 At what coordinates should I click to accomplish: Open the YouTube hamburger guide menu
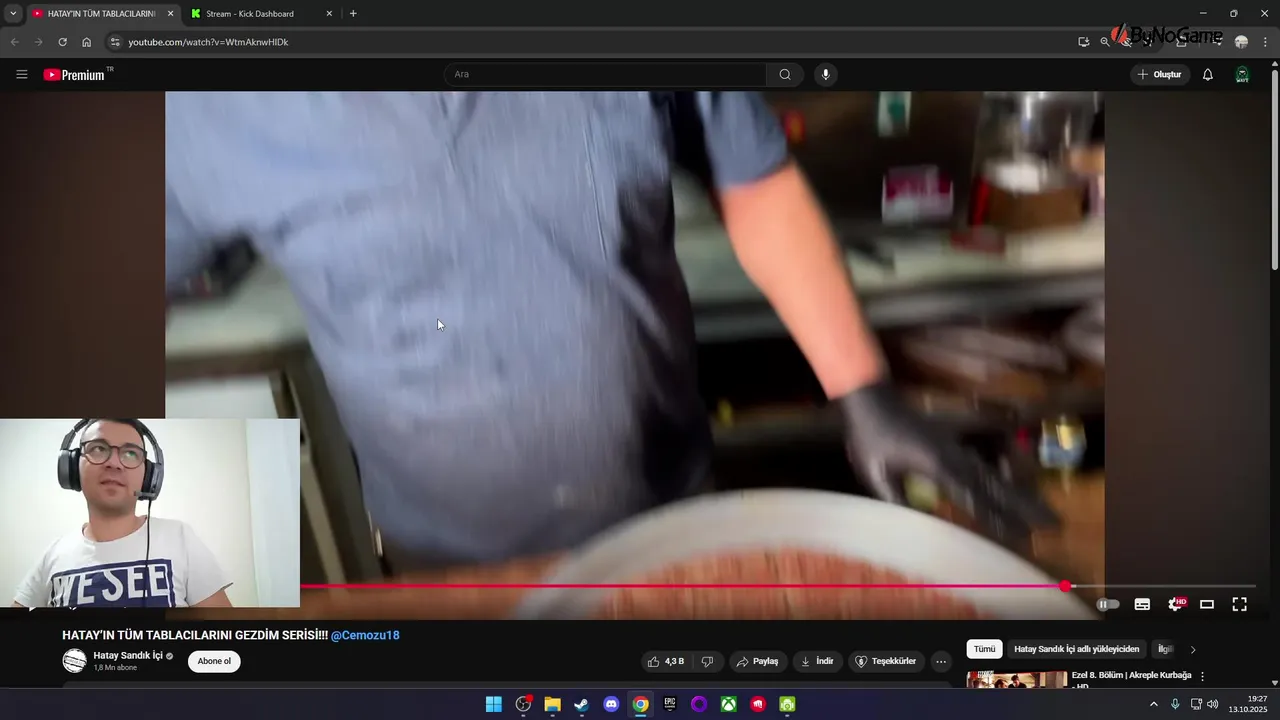(22, 74)
